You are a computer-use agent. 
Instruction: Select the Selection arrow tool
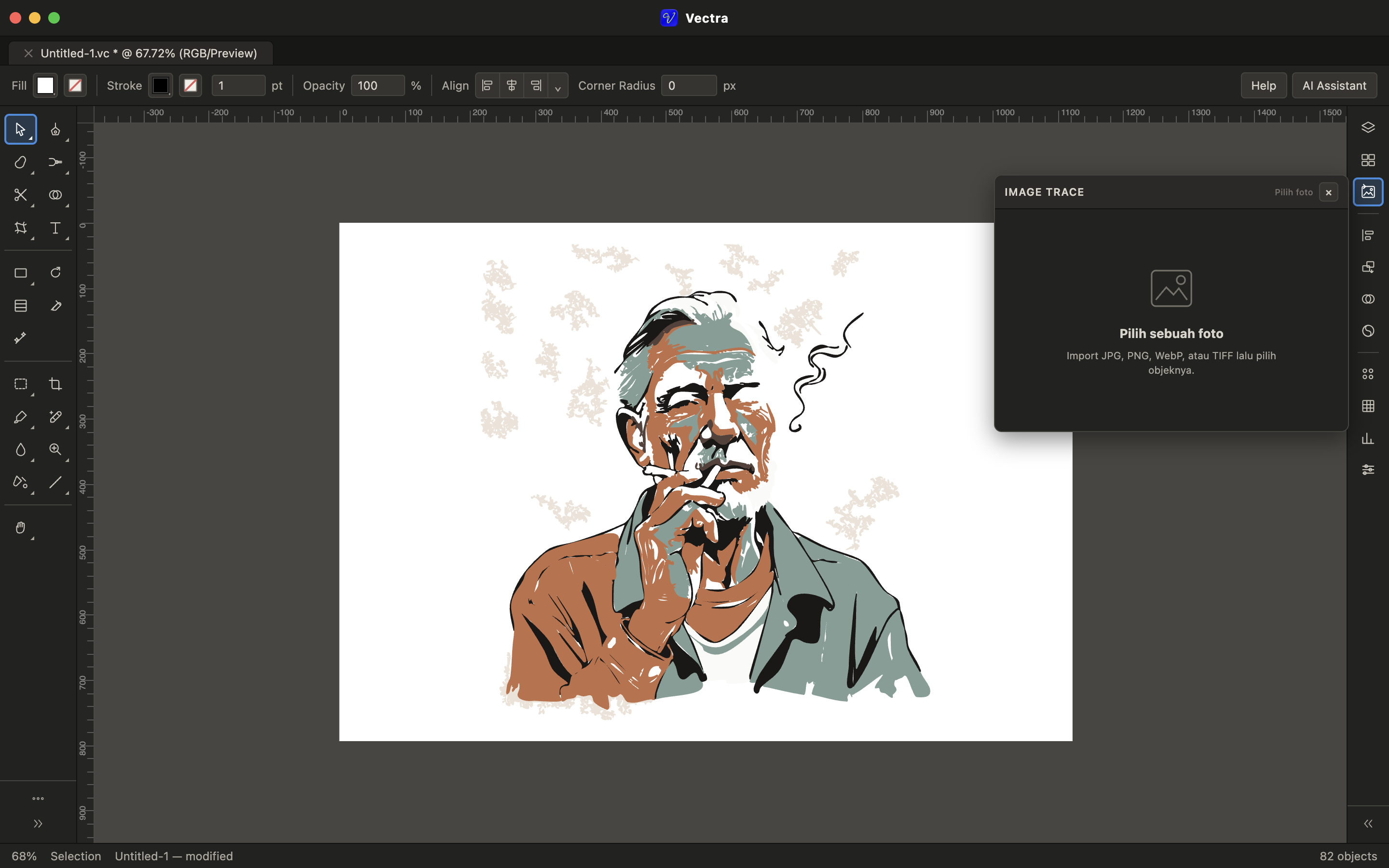pyautogui.click(x=21, y=130)
